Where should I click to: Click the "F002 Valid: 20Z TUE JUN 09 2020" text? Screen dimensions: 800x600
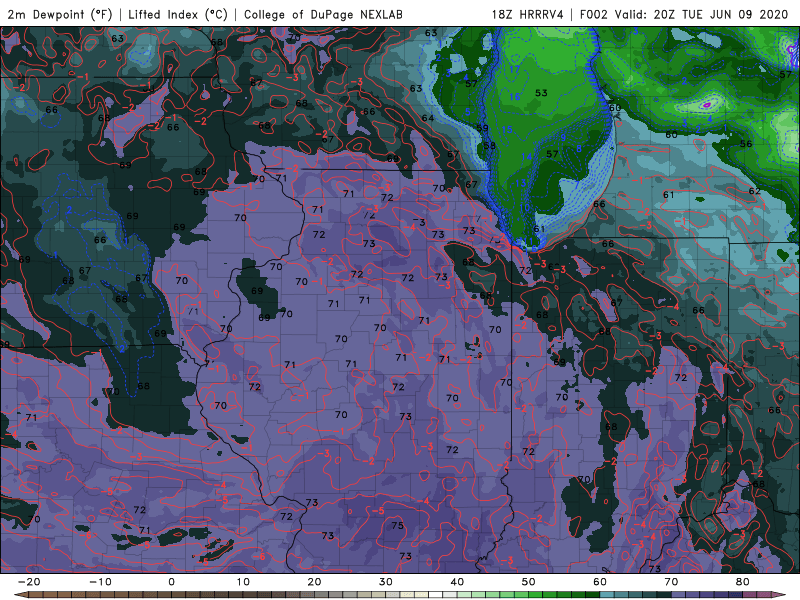point(684,14)
